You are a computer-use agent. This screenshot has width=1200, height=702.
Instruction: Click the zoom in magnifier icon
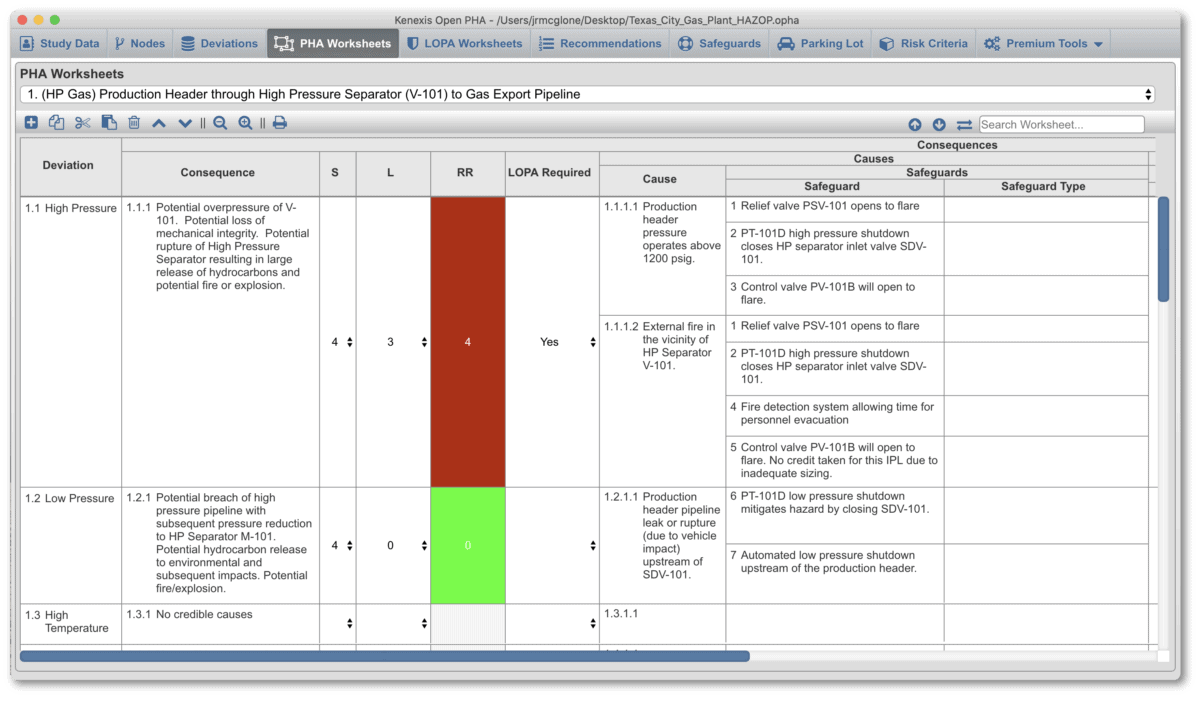tap(245, 123)
